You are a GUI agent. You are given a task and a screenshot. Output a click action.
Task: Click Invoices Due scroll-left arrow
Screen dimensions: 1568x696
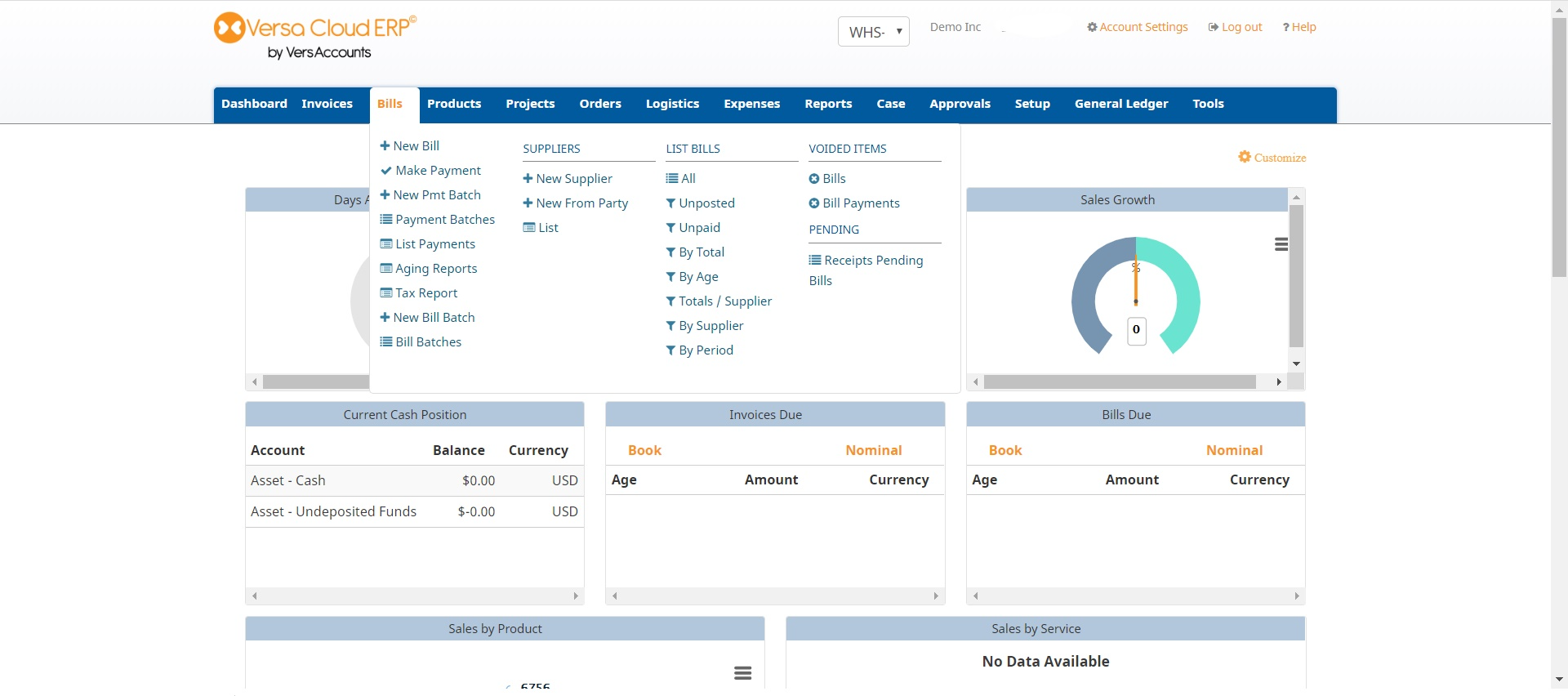615,596
